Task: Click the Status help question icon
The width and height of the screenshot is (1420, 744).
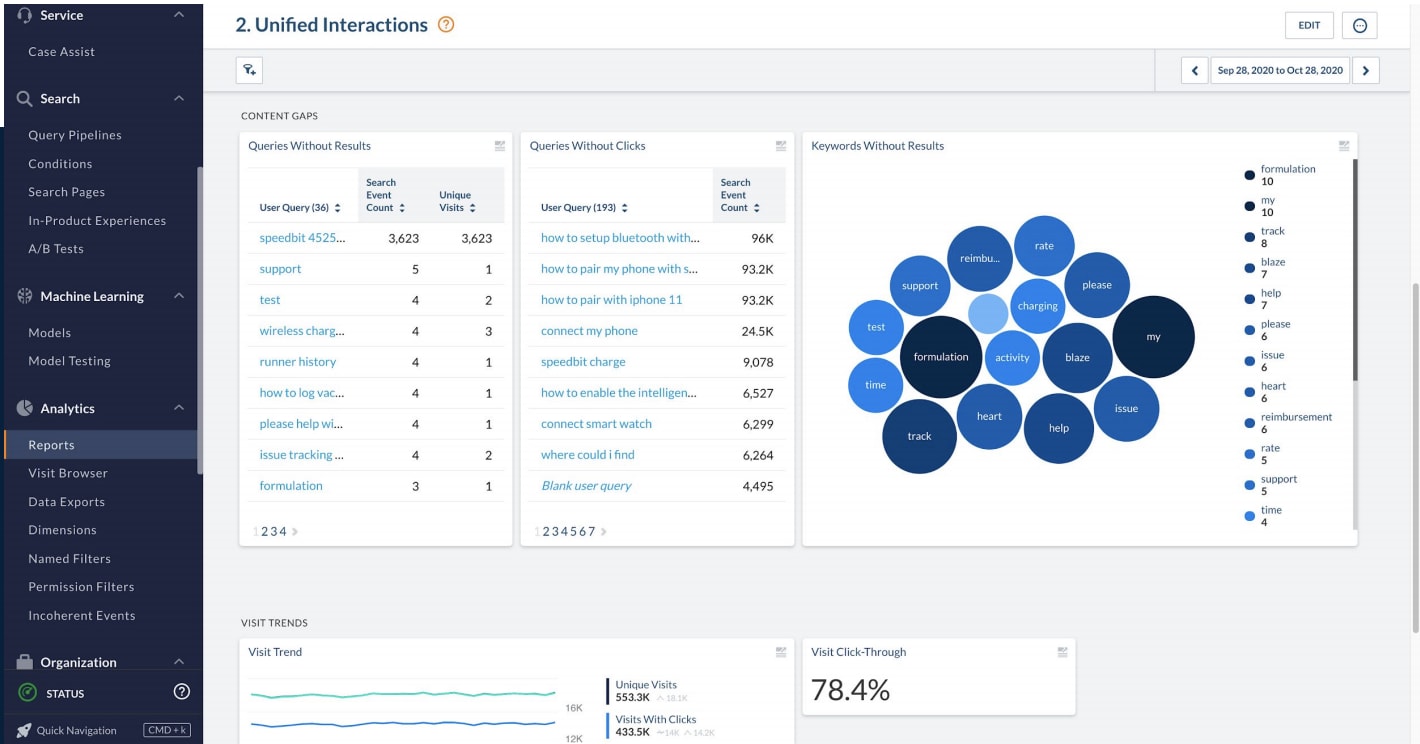Action: pyautogui.click(x=181, y=692)
